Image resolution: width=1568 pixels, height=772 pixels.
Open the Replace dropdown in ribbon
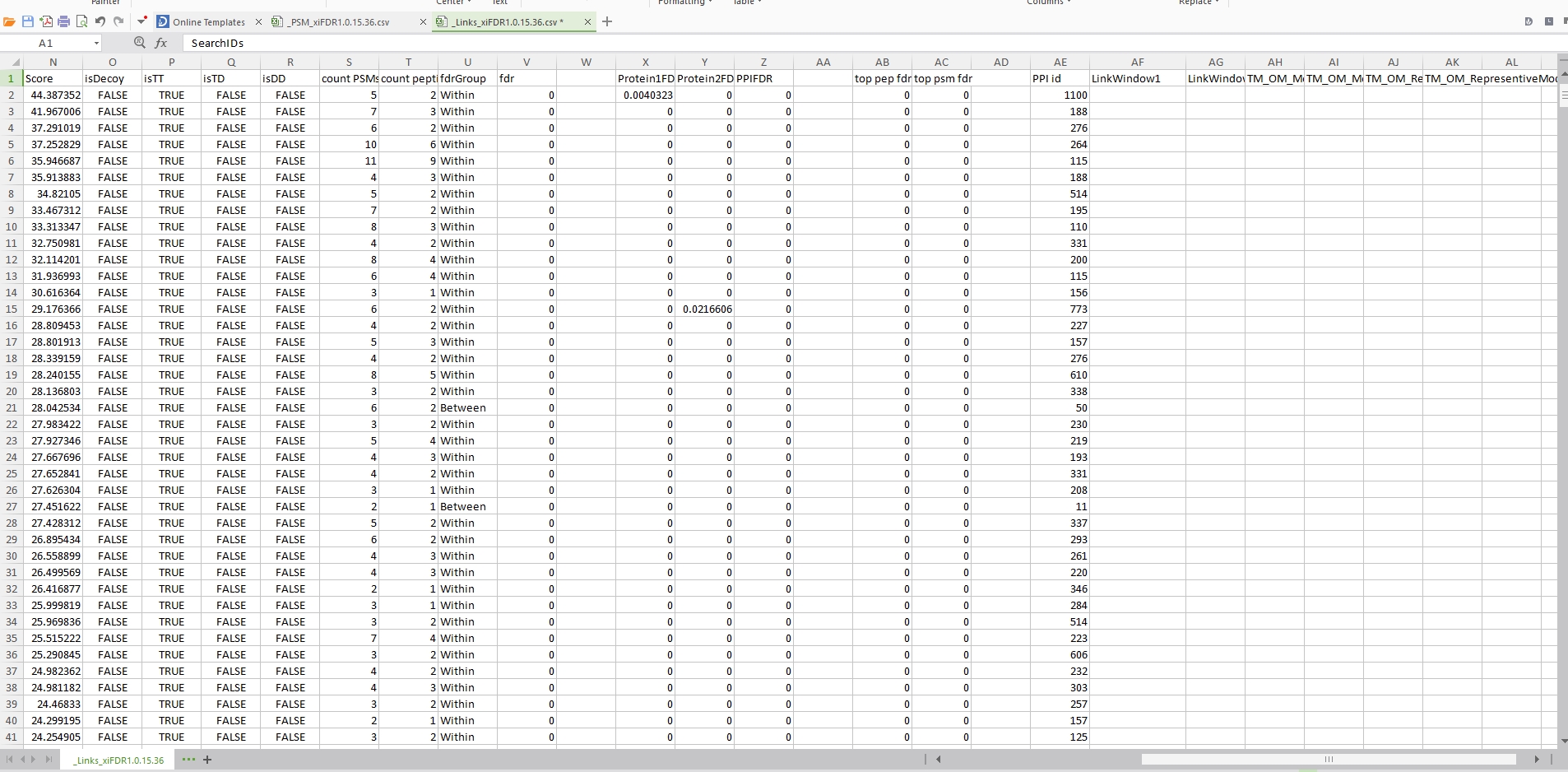click(1199, 2)
